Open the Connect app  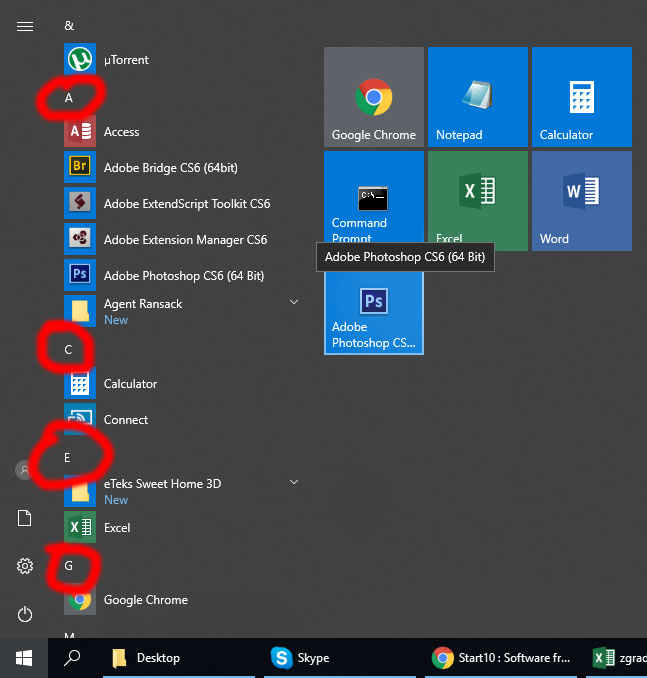point(182,419)
